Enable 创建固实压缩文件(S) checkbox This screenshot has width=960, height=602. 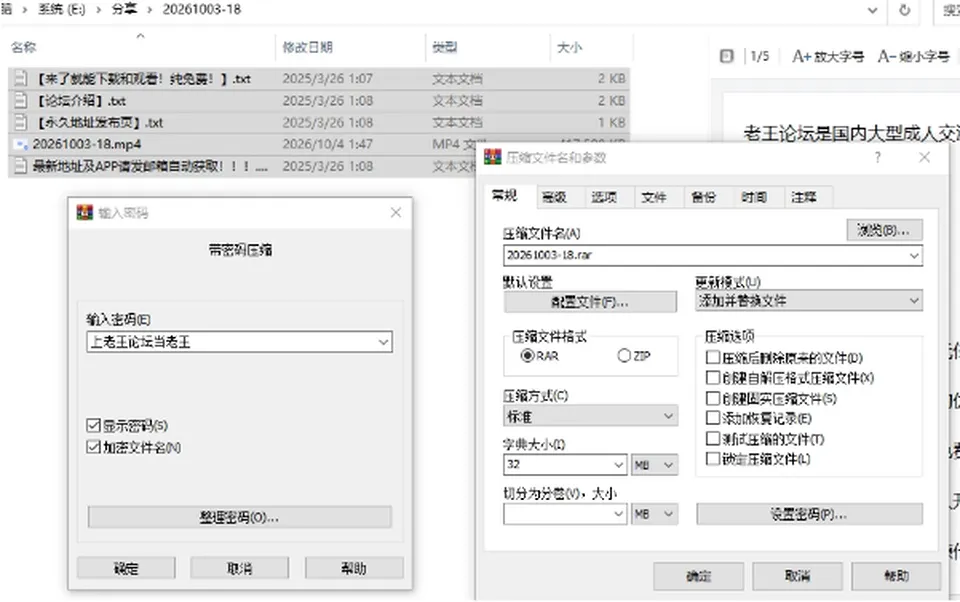tap(713, 398)
